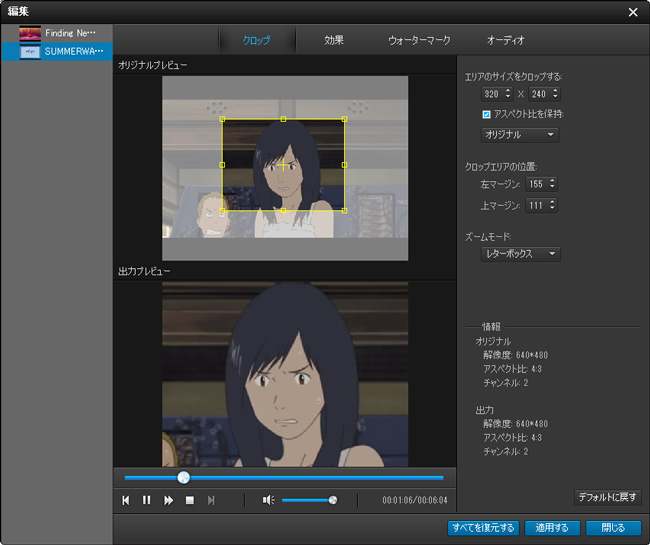
Task: Open the ウォーターマーク tab
Action: [419, 41]
